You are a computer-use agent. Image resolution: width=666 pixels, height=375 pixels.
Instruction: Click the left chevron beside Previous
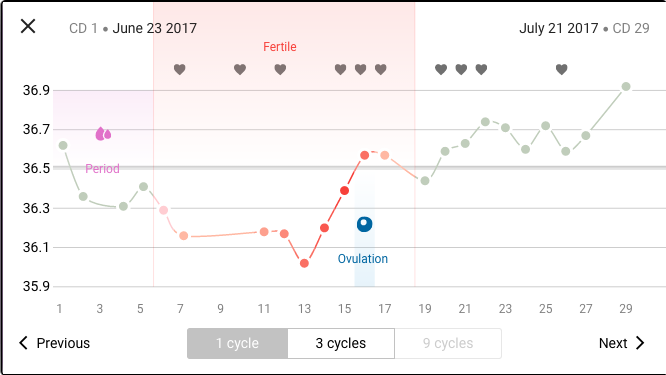click(23, 343)
